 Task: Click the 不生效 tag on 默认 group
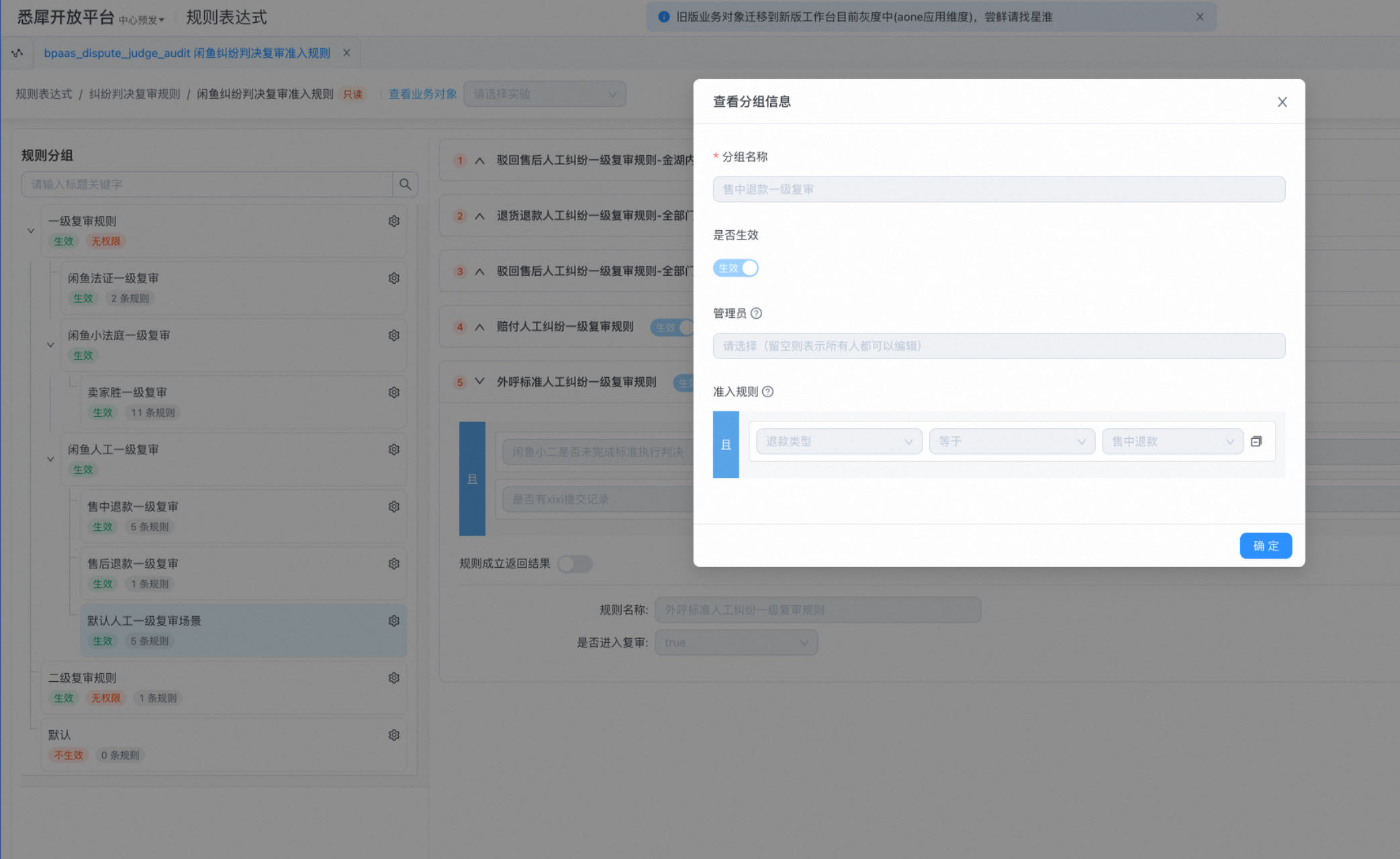click(x=68, y=756)
